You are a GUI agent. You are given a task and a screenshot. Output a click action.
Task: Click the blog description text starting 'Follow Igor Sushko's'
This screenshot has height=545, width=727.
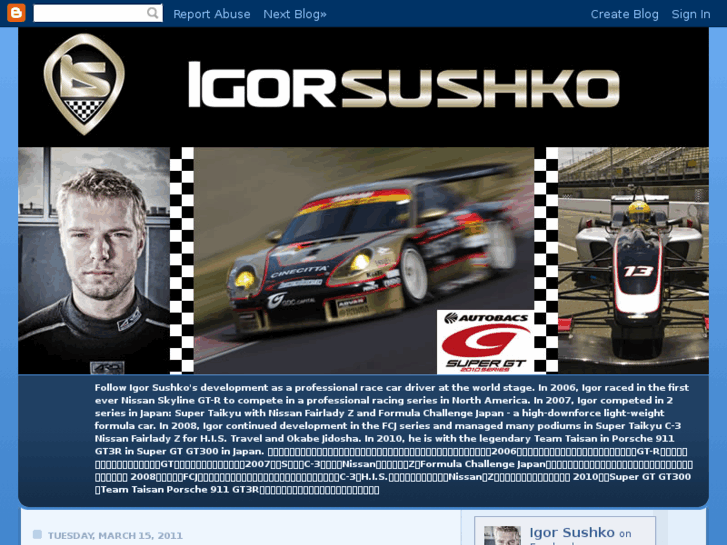tap(394, 438)
